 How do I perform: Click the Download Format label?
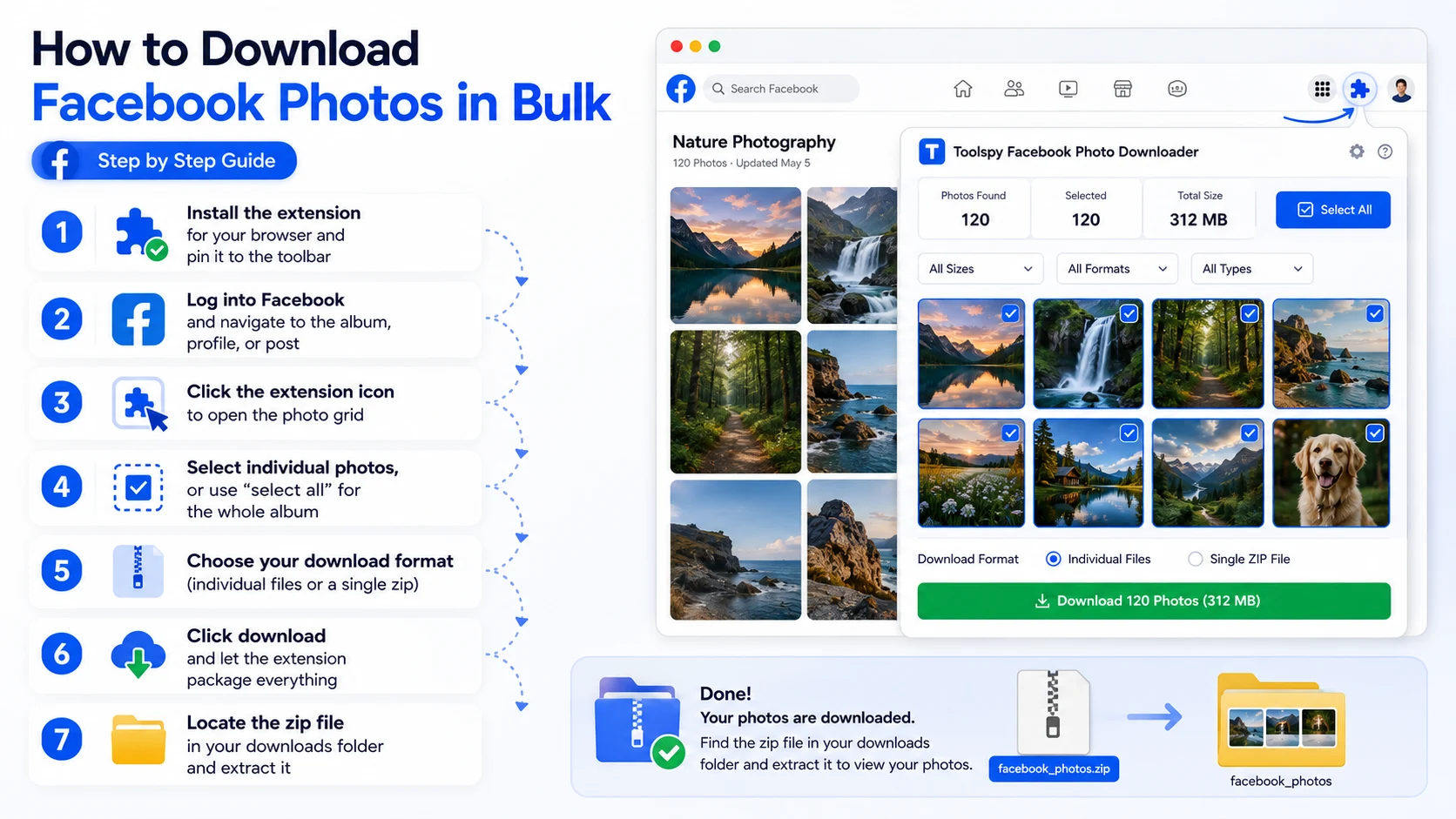point(967,559)
